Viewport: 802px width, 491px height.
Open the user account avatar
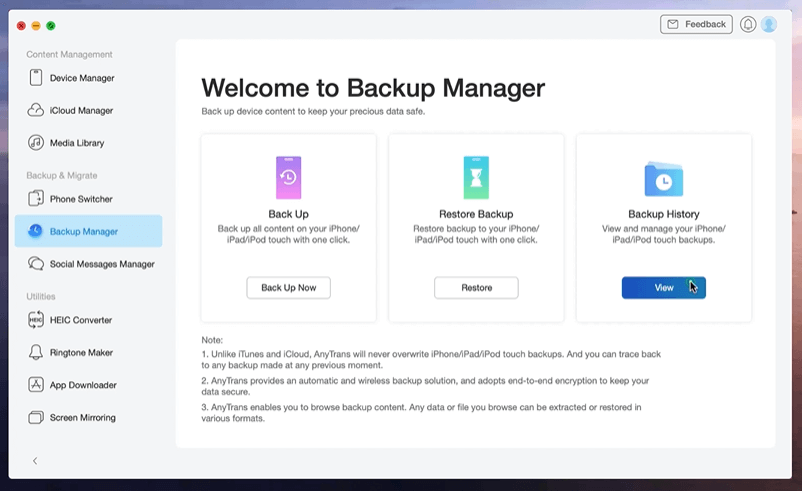769,24
